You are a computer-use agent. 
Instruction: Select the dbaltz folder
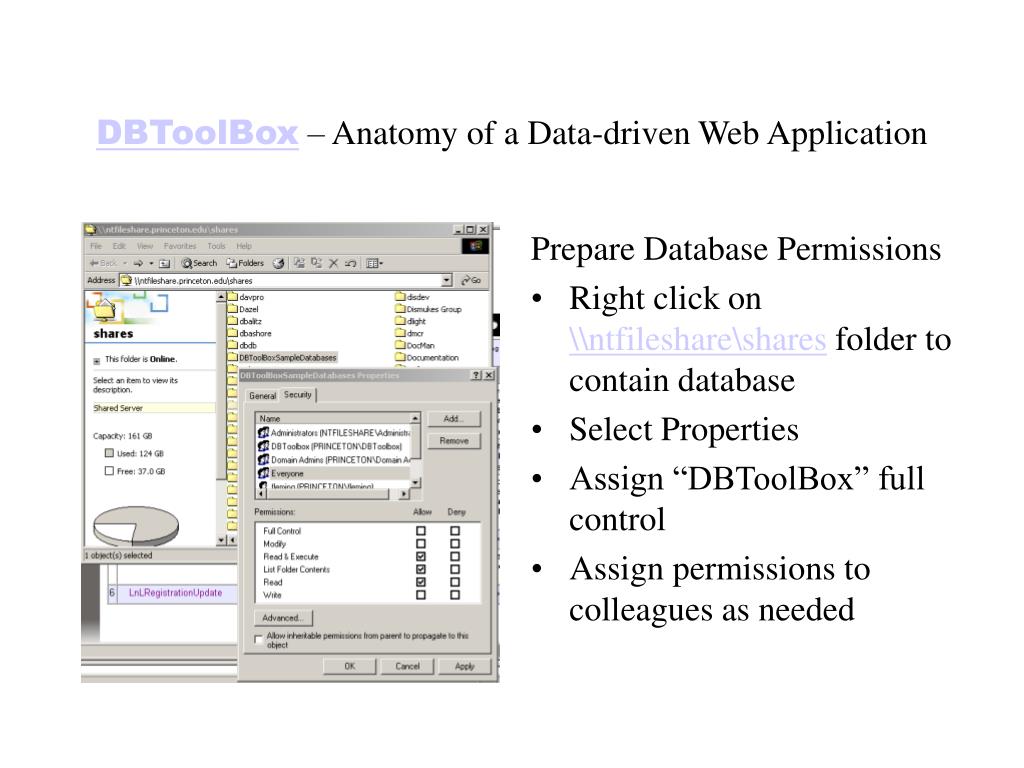click(245, 321)
